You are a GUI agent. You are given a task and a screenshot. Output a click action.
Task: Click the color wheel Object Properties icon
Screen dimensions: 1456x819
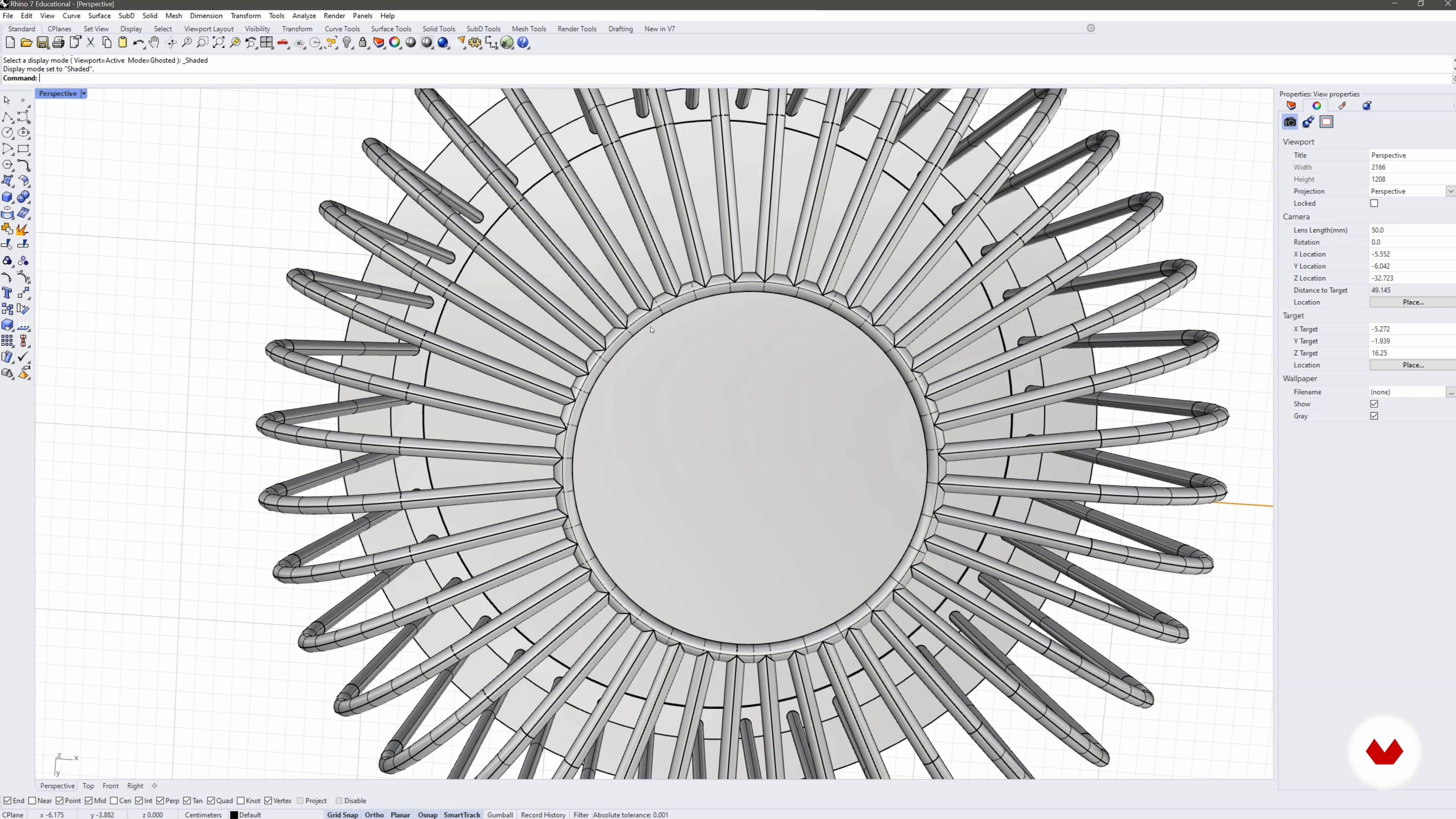(x=395, y=42)
